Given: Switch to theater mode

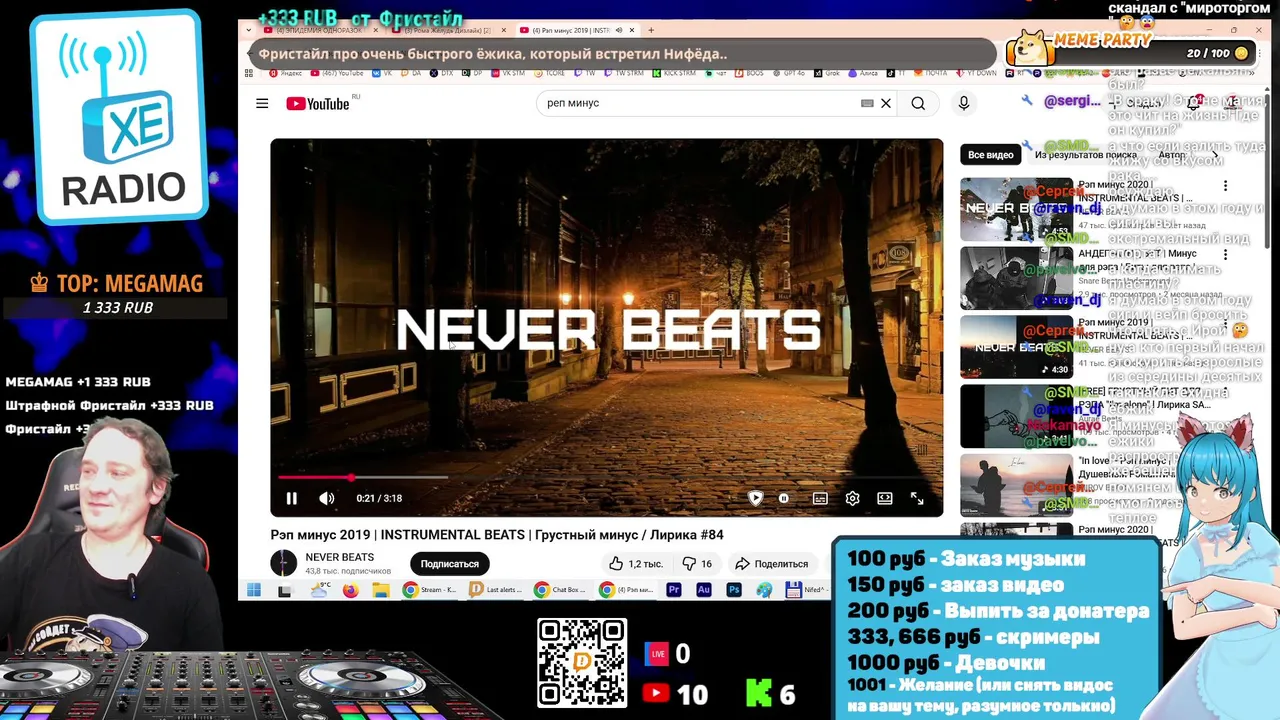Looking at the screenshot, I should pos(885,498).
